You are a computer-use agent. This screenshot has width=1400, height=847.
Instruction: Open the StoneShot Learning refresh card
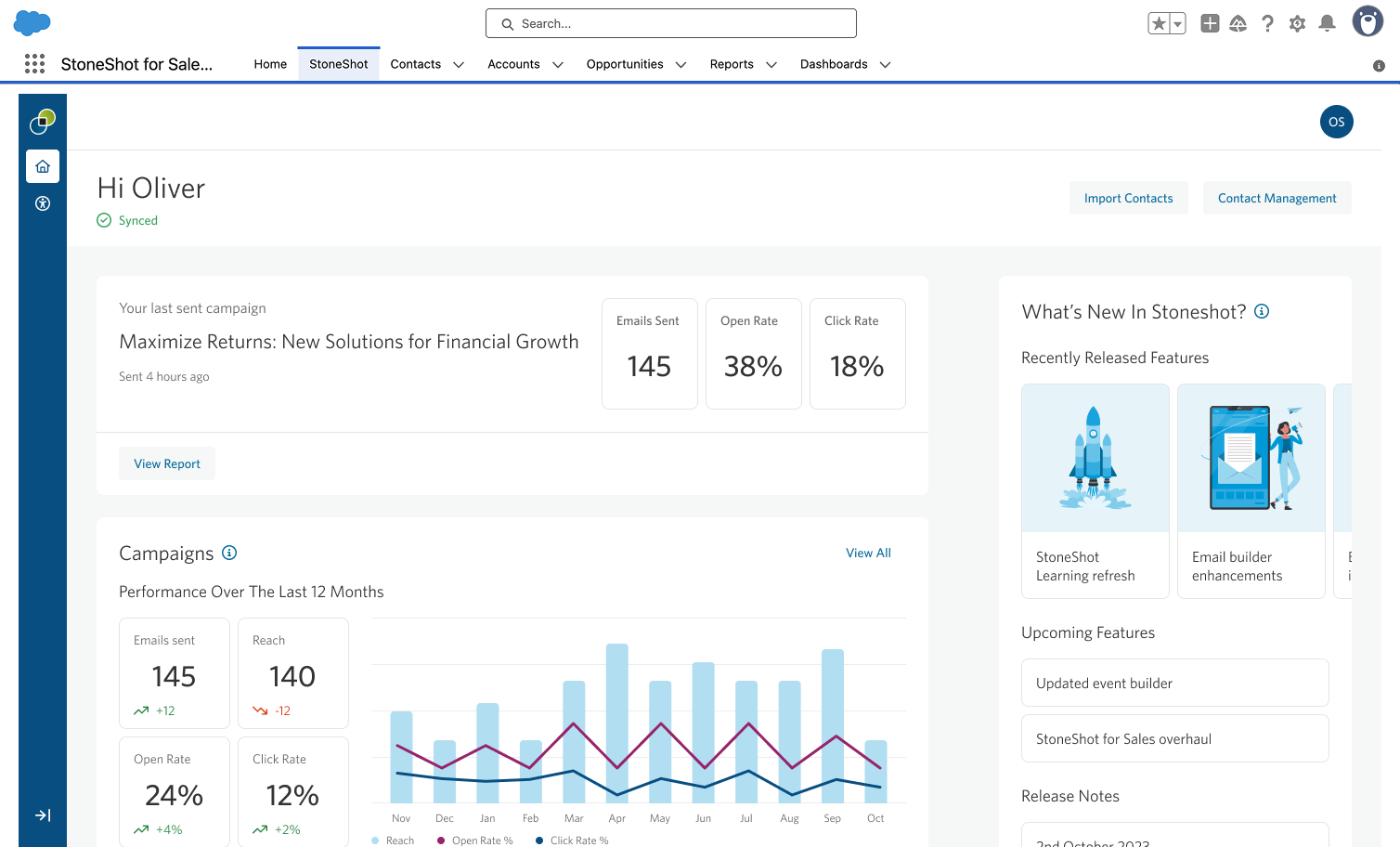coord(1095,491)
